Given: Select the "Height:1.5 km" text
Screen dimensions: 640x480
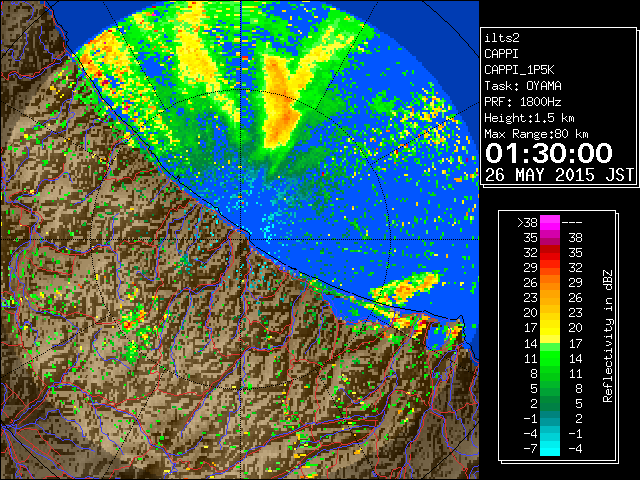Looking at the screenshot, I should coord(529,118).
